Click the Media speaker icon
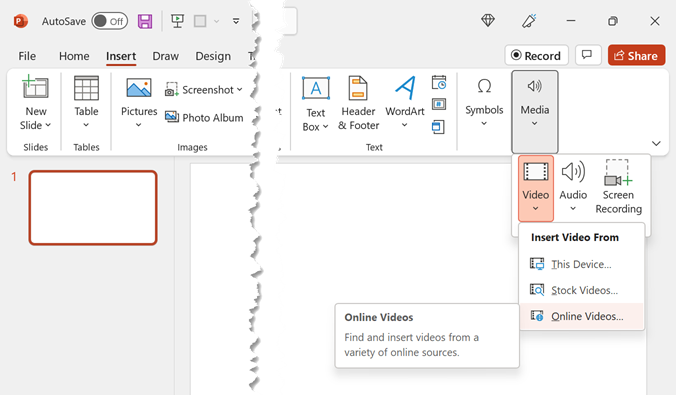This screenshot has width=676, height=395. [x=535, y=86]
